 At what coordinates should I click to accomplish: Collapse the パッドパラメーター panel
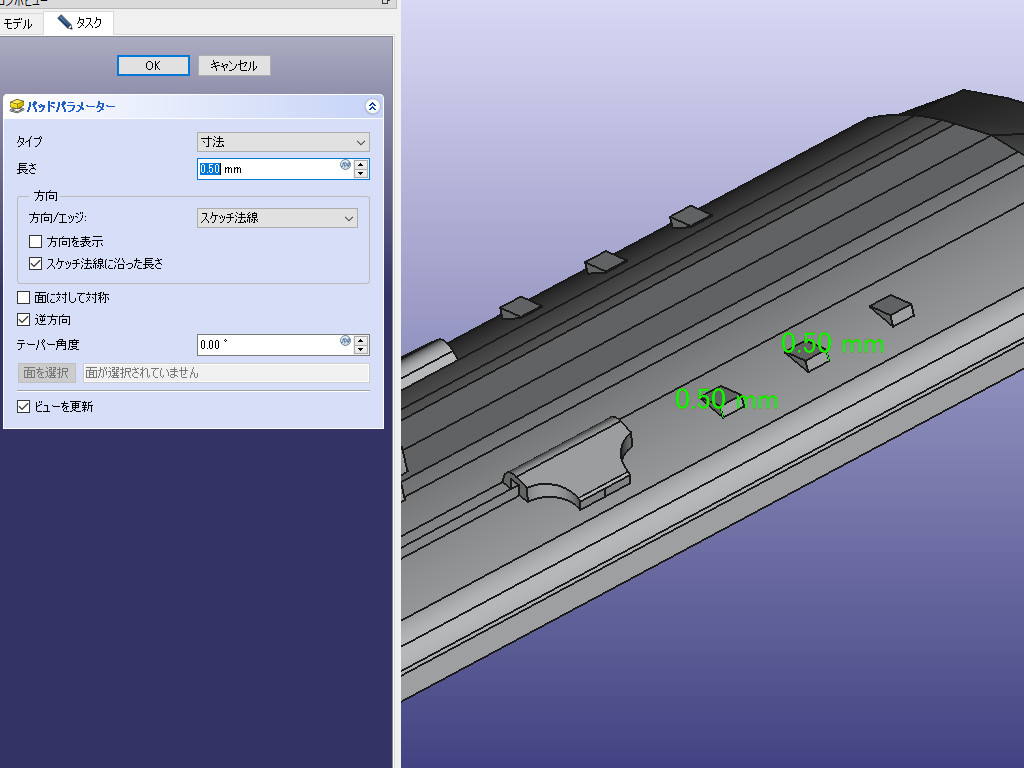372,106
